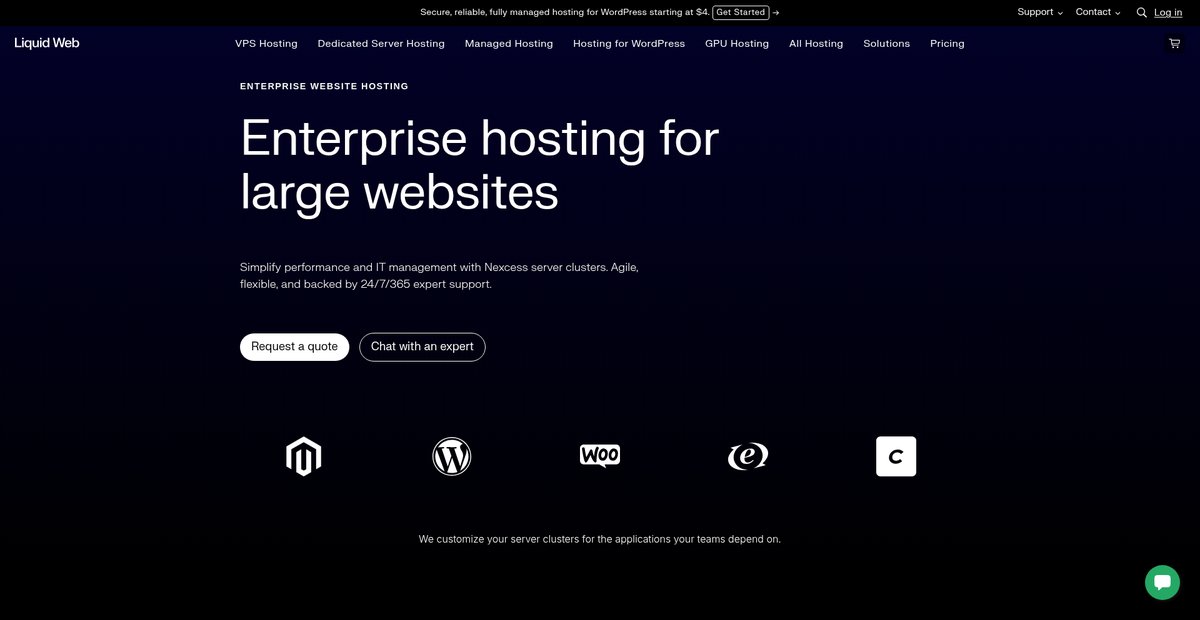
Task: Open the All Hosting menu
Action: pos(816,44)
